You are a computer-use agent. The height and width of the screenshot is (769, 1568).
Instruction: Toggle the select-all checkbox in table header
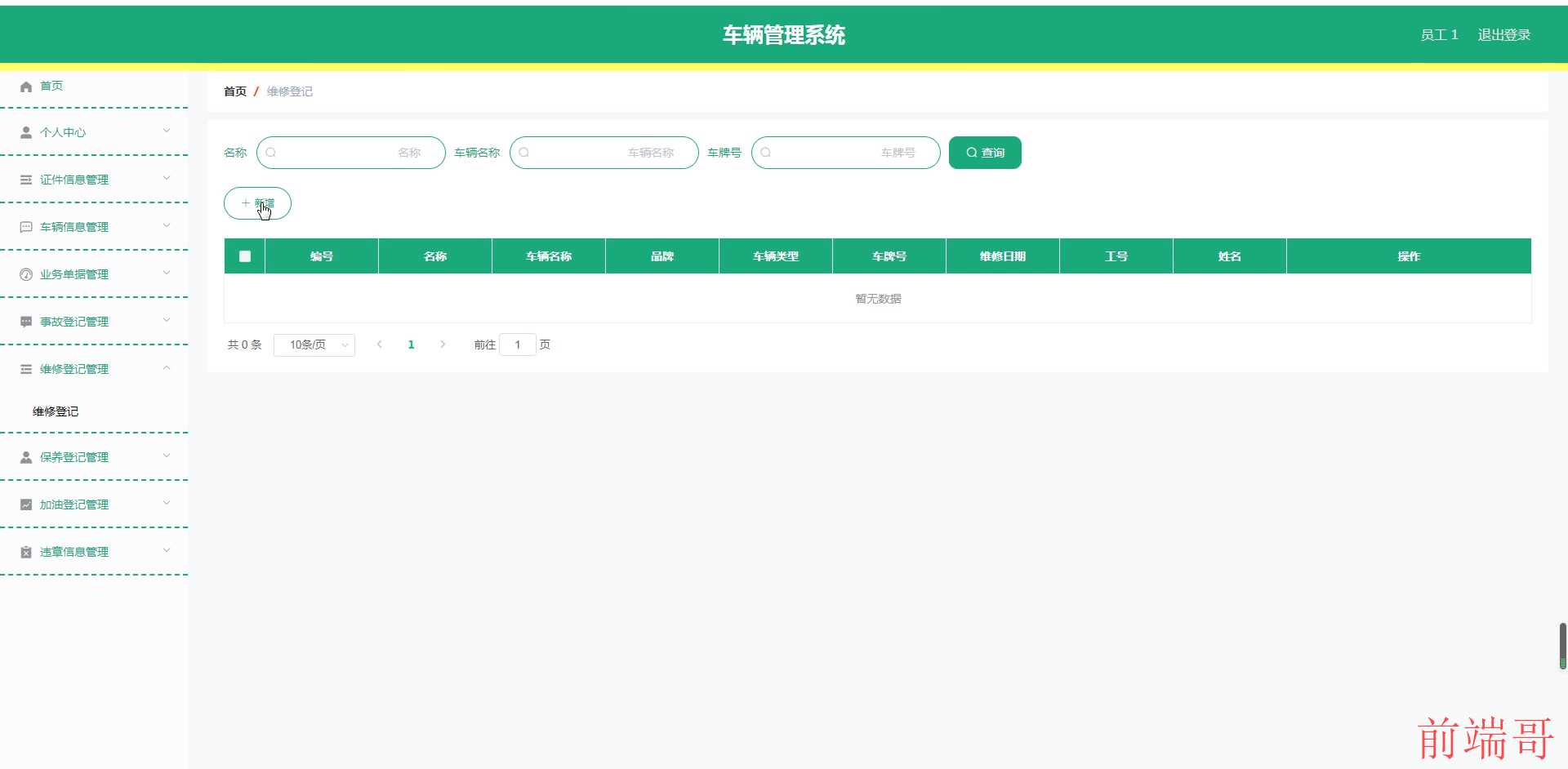[x=245, y=256]
